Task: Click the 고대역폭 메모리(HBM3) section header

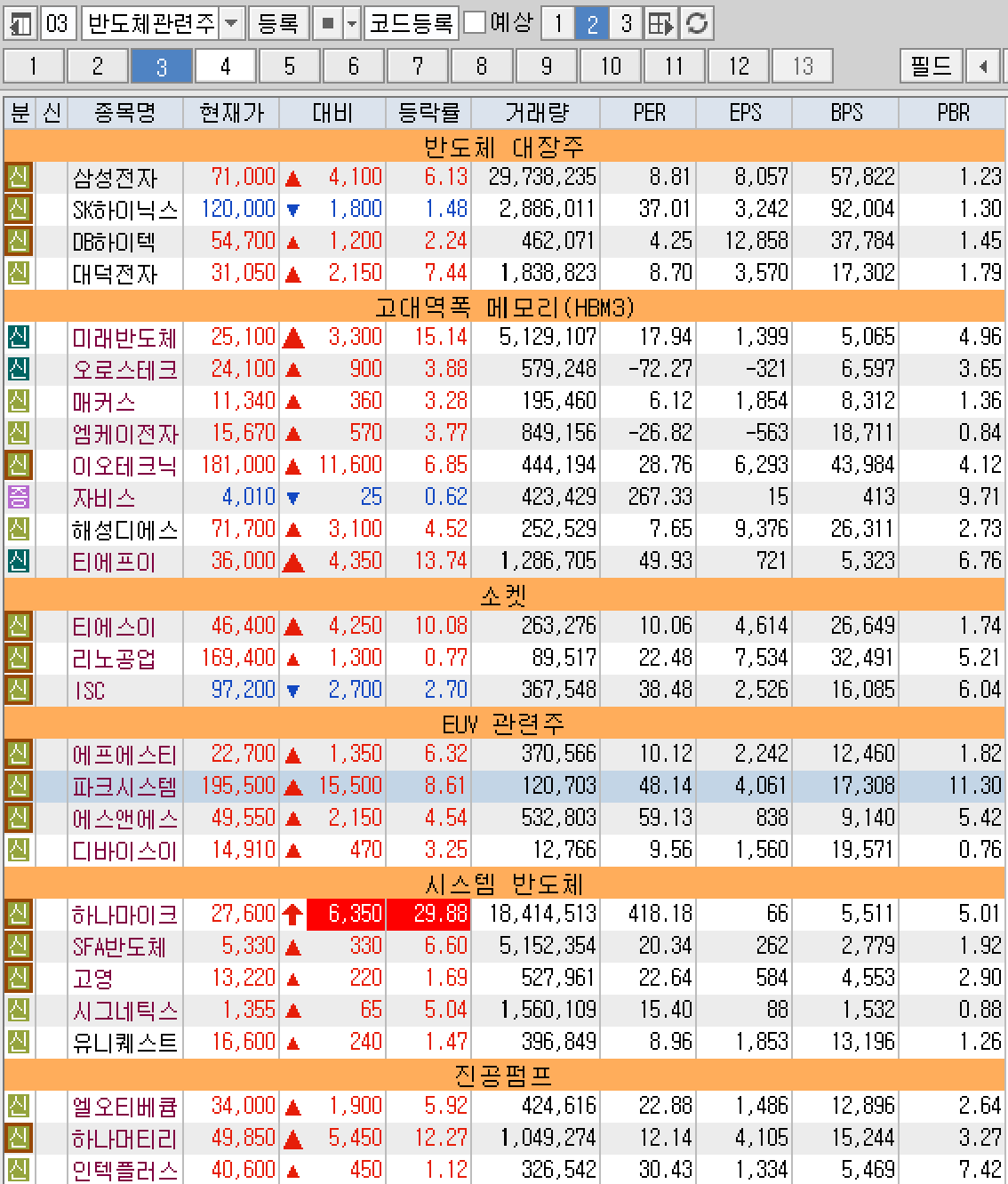Action: (x=504, y=307)
